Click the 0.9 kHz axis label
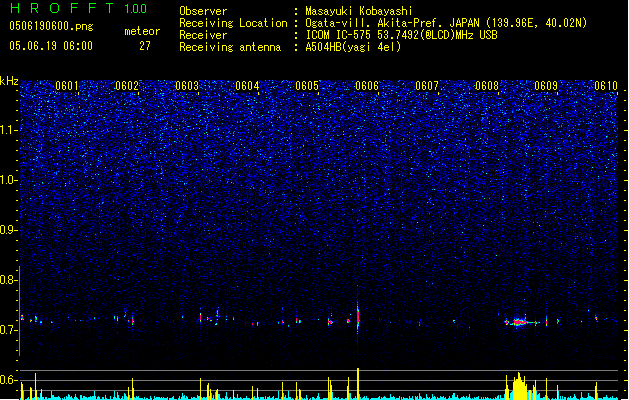 (9, 230)
